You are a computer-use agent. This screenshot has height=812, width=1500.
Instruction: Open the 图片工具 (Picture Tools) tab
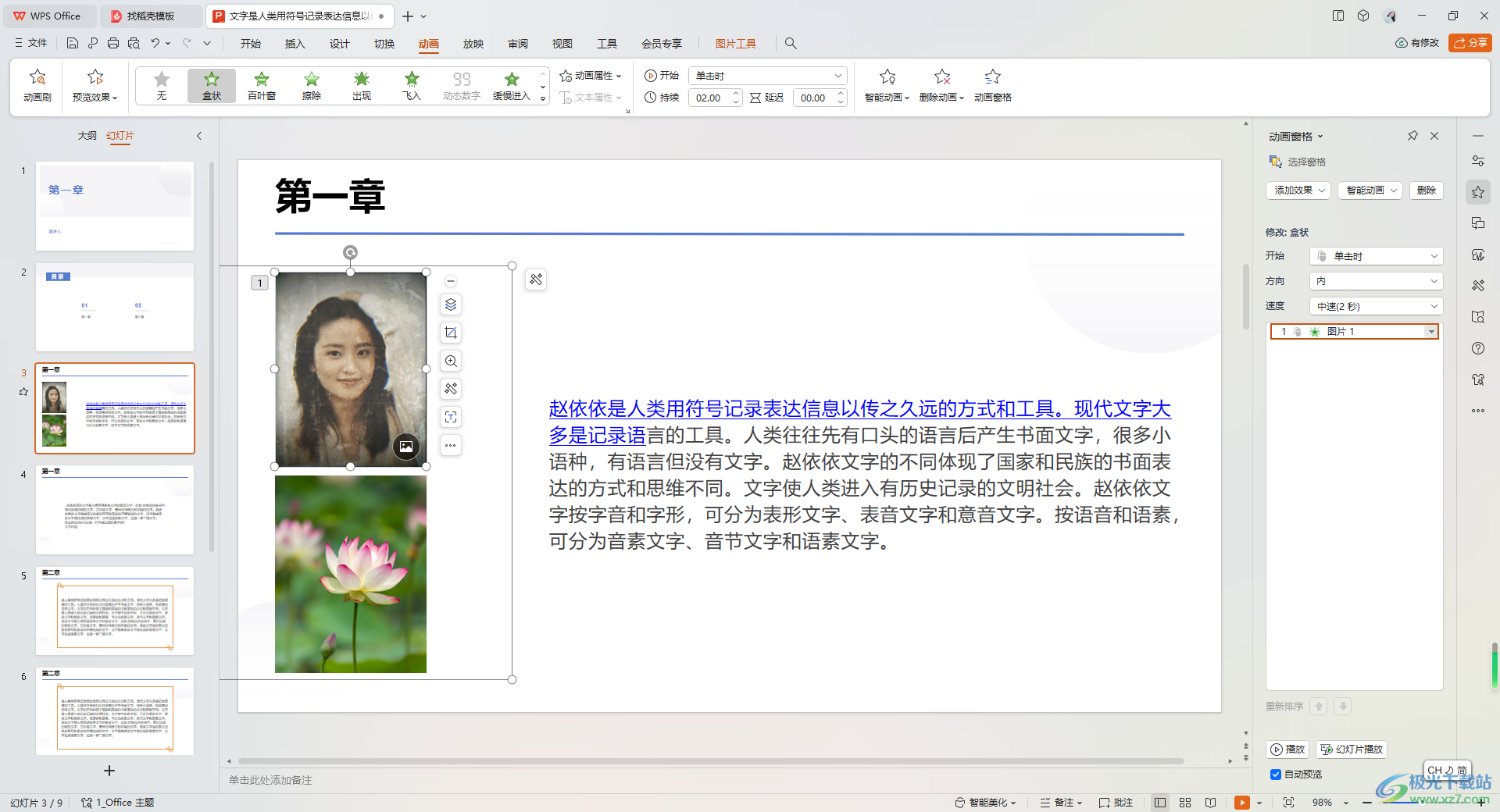(x=736, y=44)
